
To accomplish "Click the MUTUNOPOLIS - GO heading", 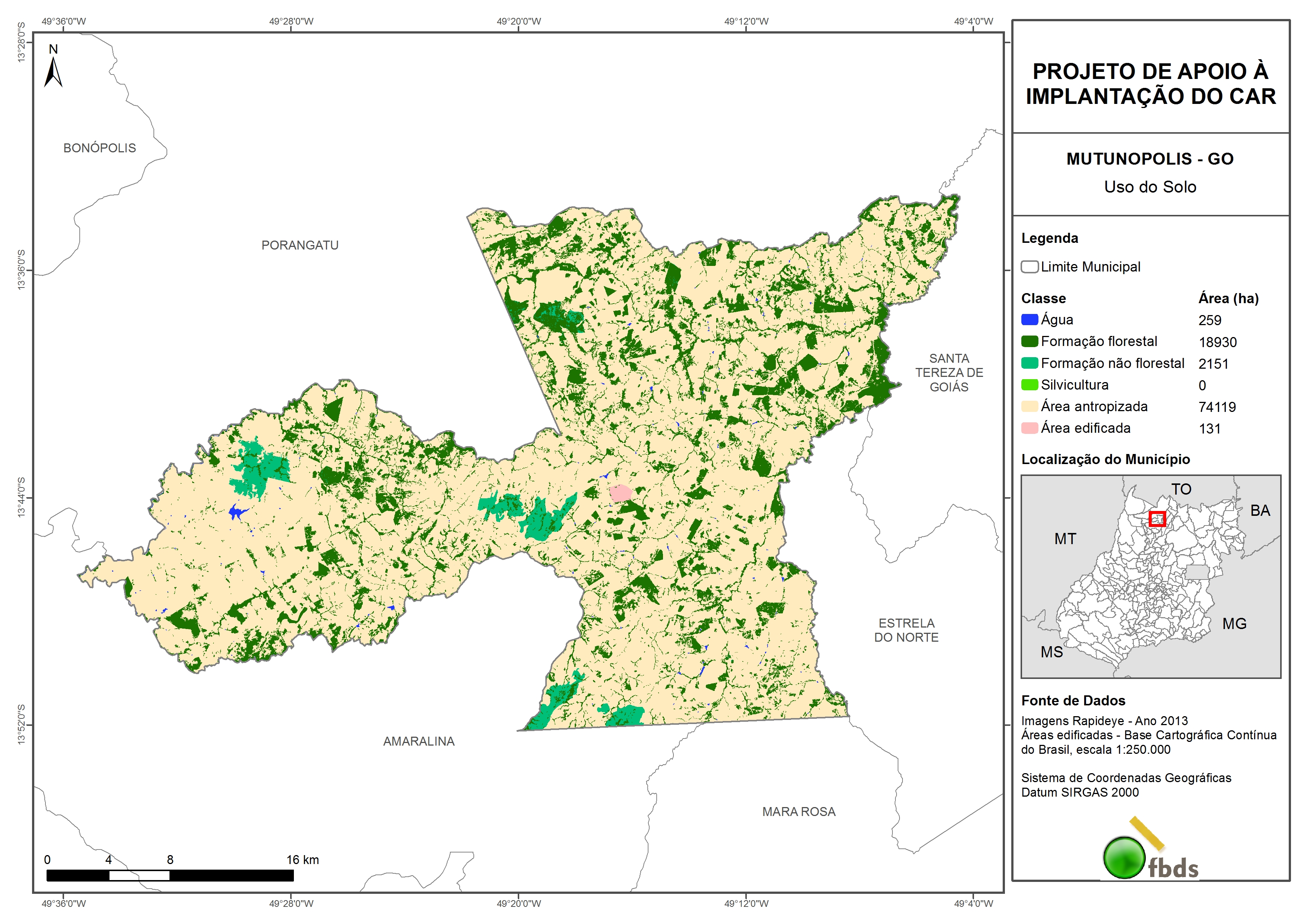I will pos(1150,159).
